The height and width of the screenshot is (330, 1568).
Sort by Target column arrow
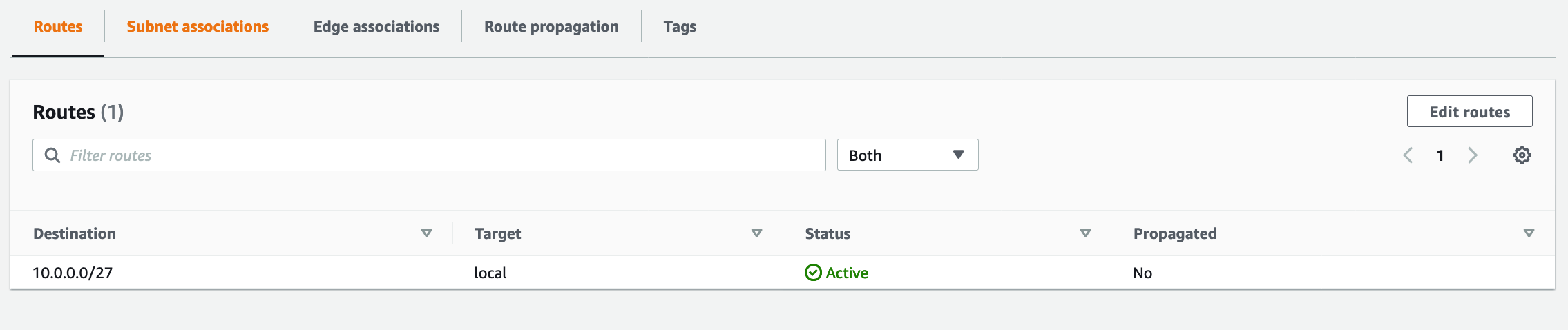tap(756, 233)
